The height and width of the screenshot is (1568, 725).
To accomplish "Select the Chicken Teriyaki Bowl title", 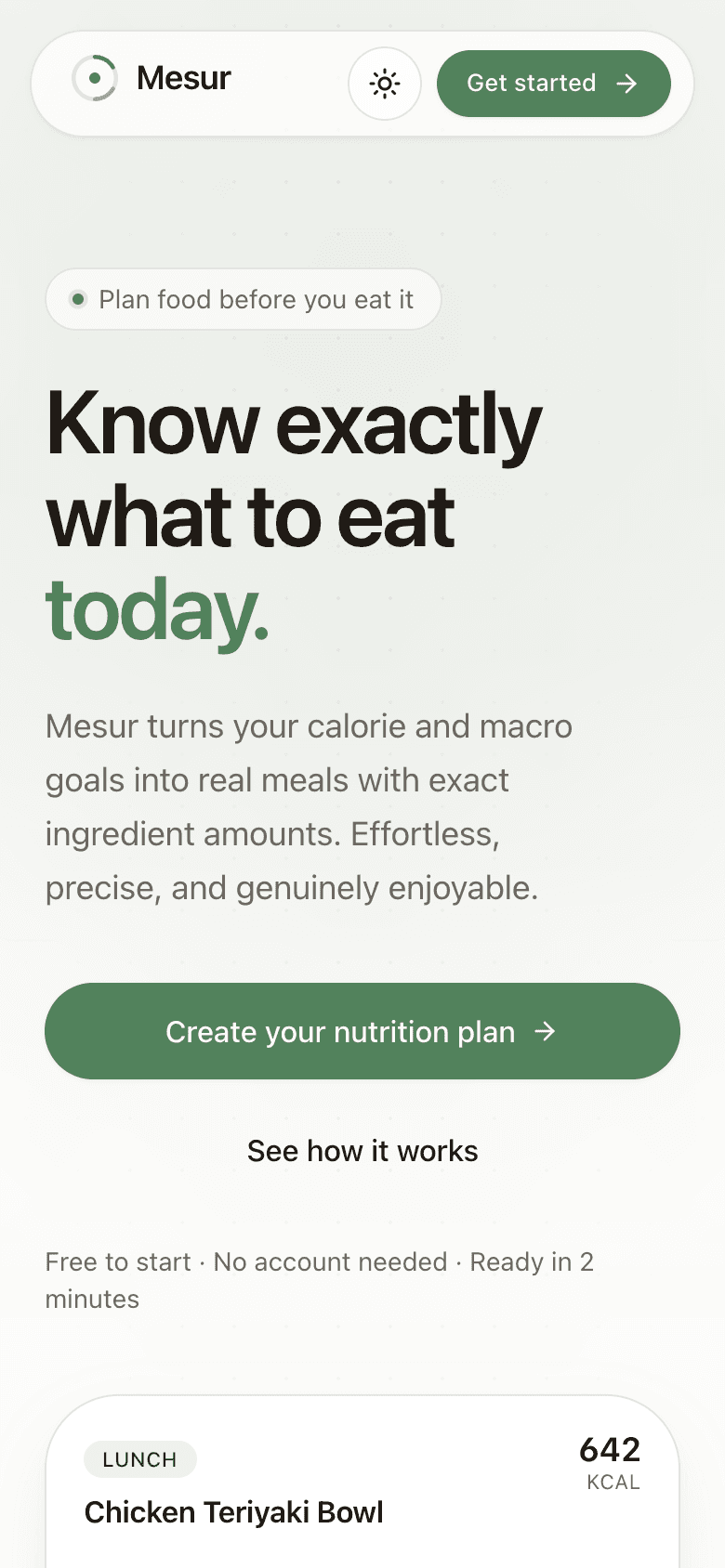I will click(x=234, y=1512).
